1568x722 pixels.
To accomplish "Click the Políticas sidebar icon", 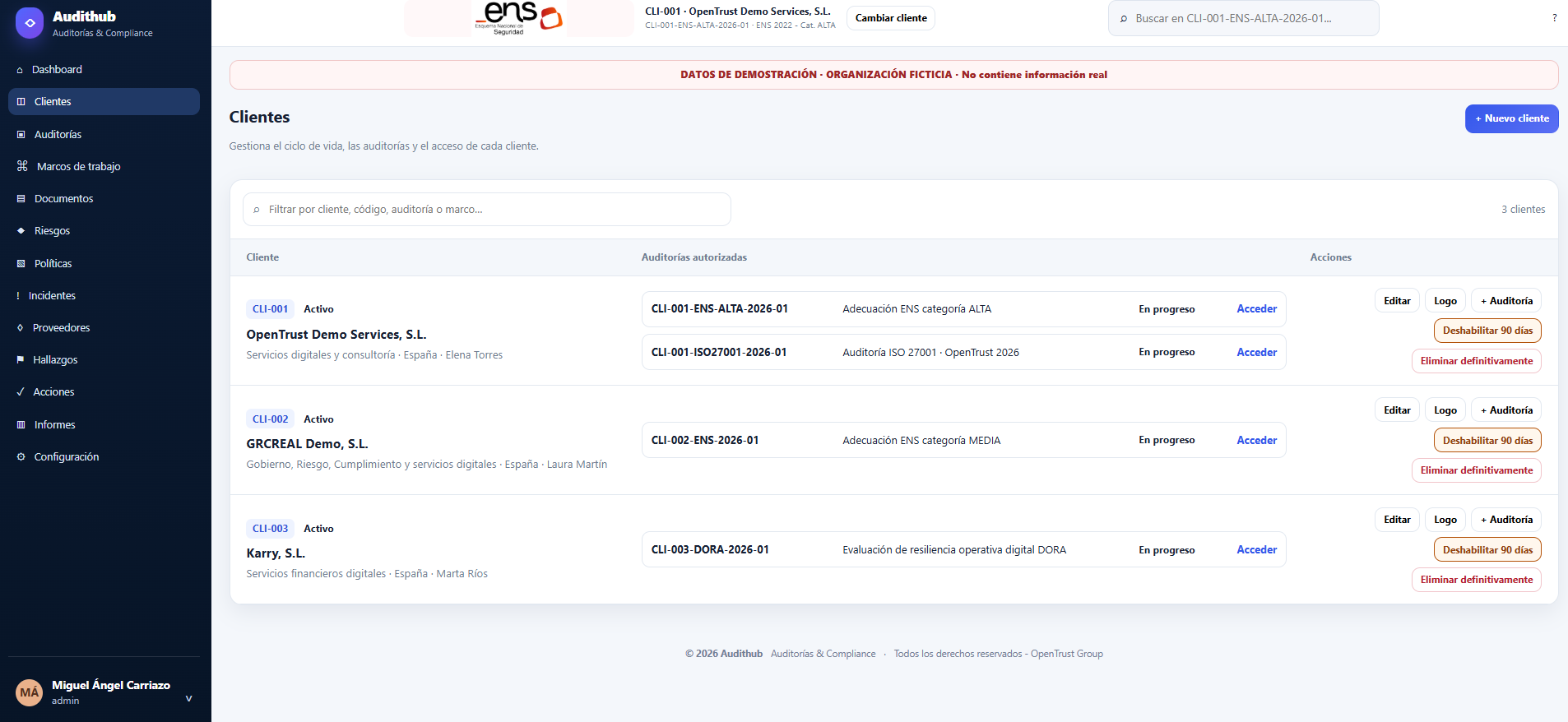I will 21,264.
